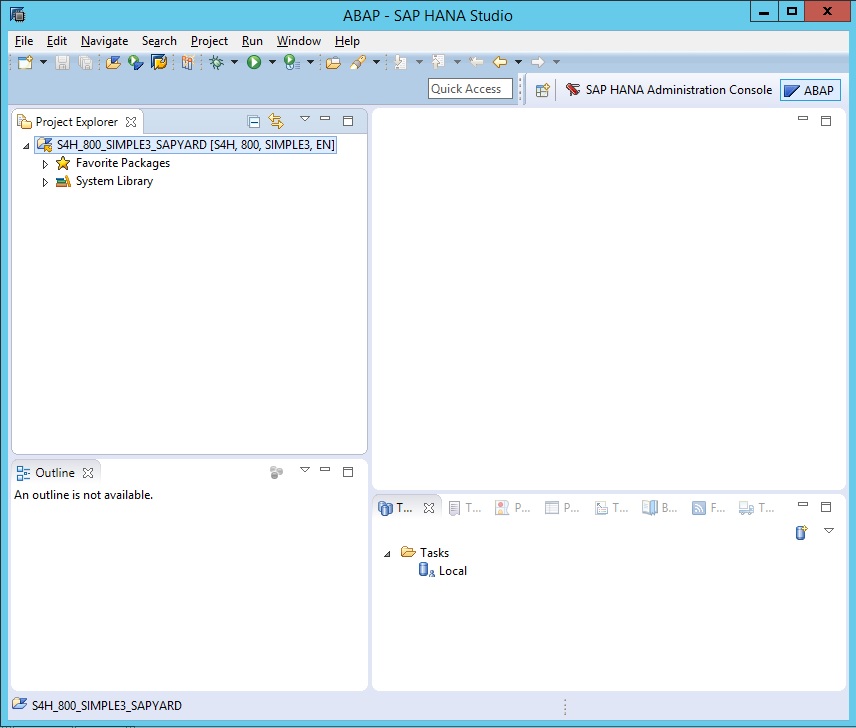Open the Help menu

coord(347,41)
